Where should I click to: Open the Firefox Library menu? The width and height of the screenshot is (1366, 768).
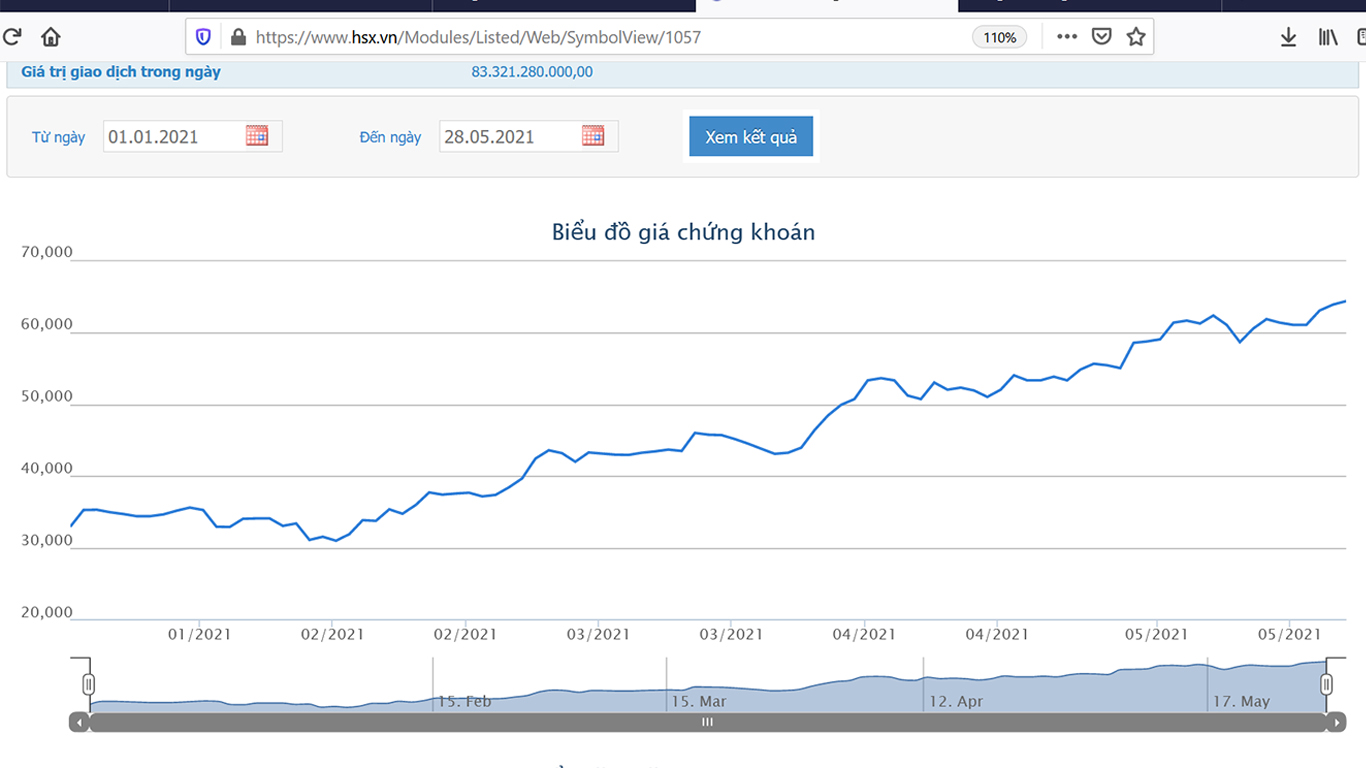[1327, 37]
